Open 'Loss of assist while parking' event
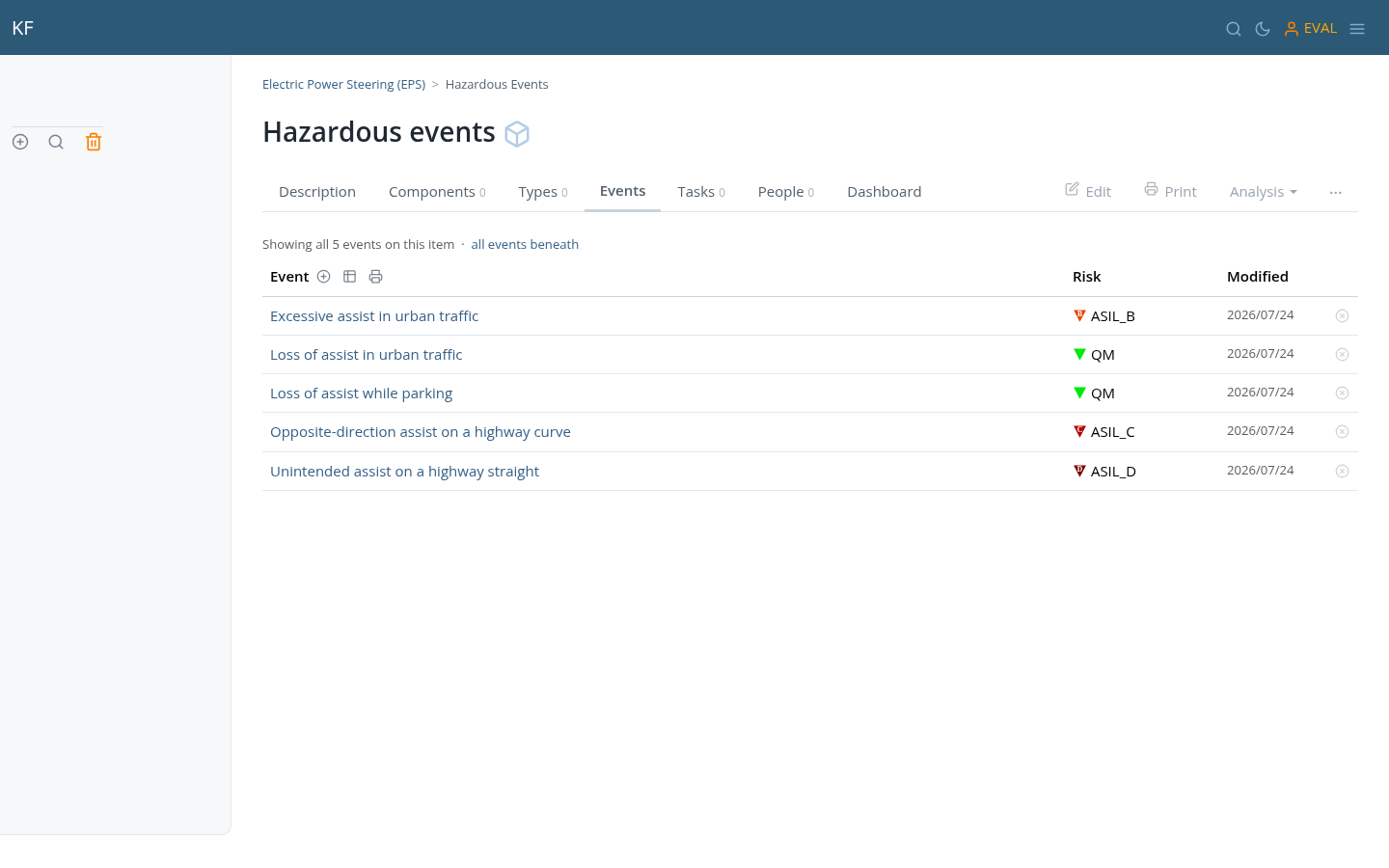This screenshot has height=868, width=1389. pyautogui.click(x=362, y=393)
